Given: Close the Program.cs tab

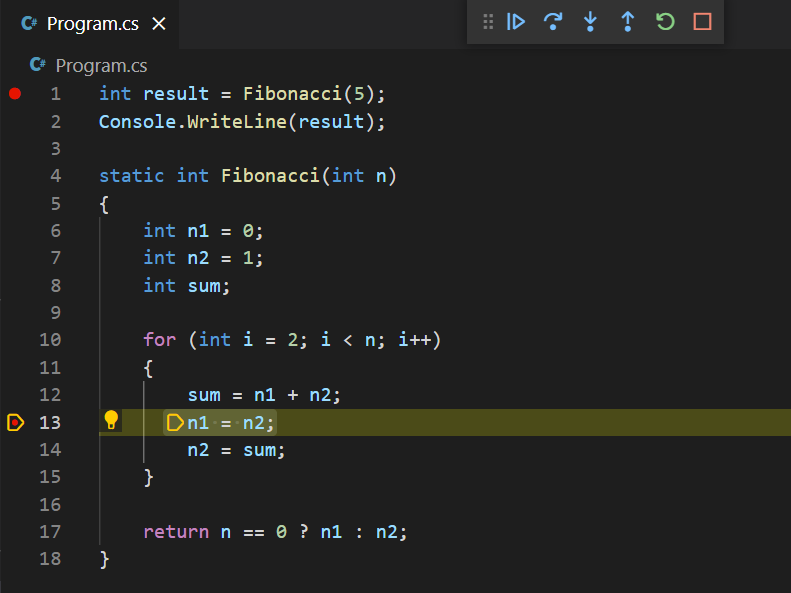Looking at the screenshot, I should click(159, 24).
